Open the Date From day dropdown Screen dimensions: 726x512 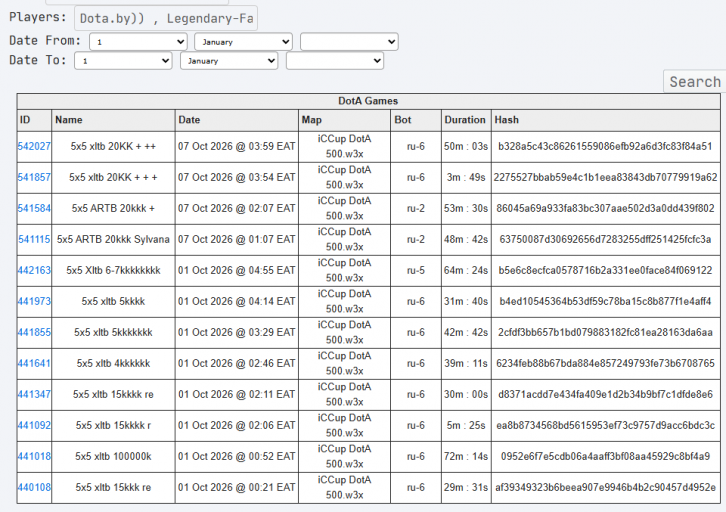(x=138, y=42)
